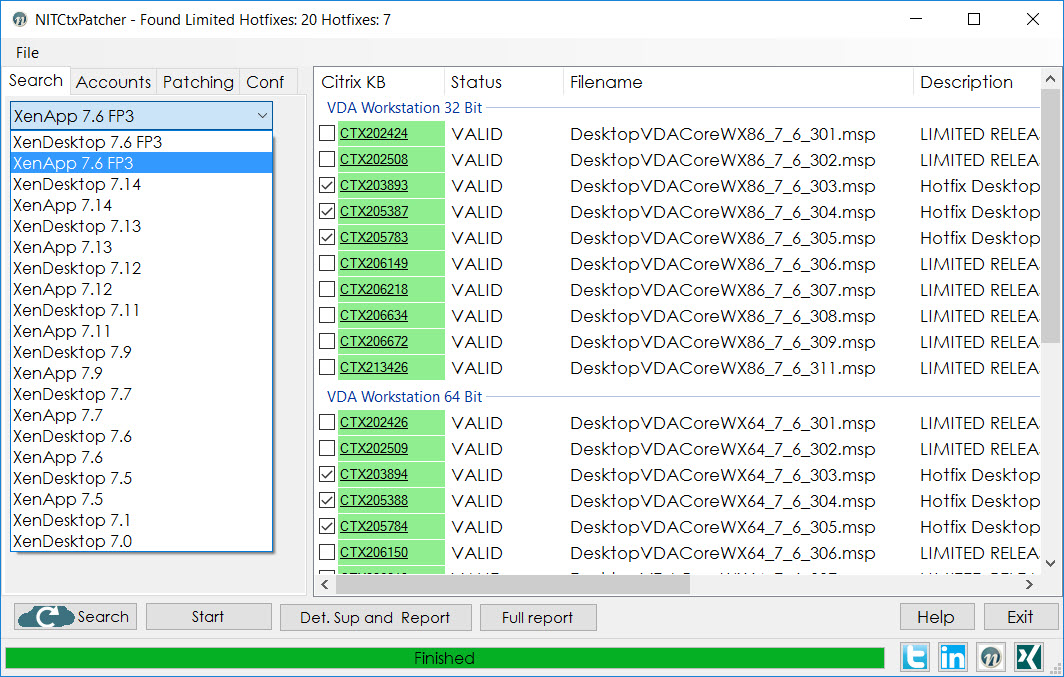Check the CTX206149 hotfix checkbox
This screenshot has height=677, width=1064.
[327, 263]
